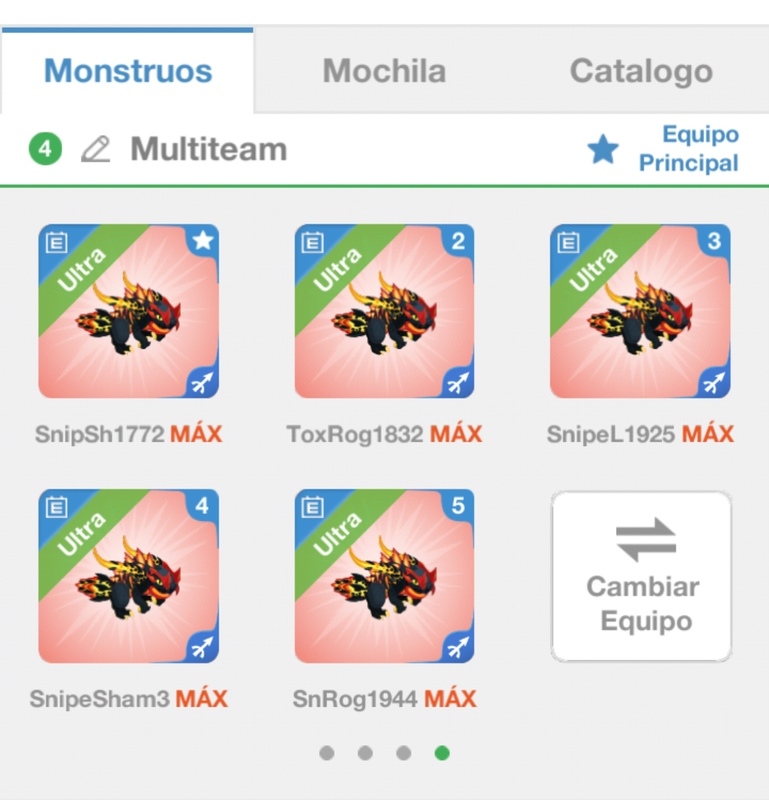Tap the info card icon on SnRog1944
769x800 pixels.
point(312,508)
